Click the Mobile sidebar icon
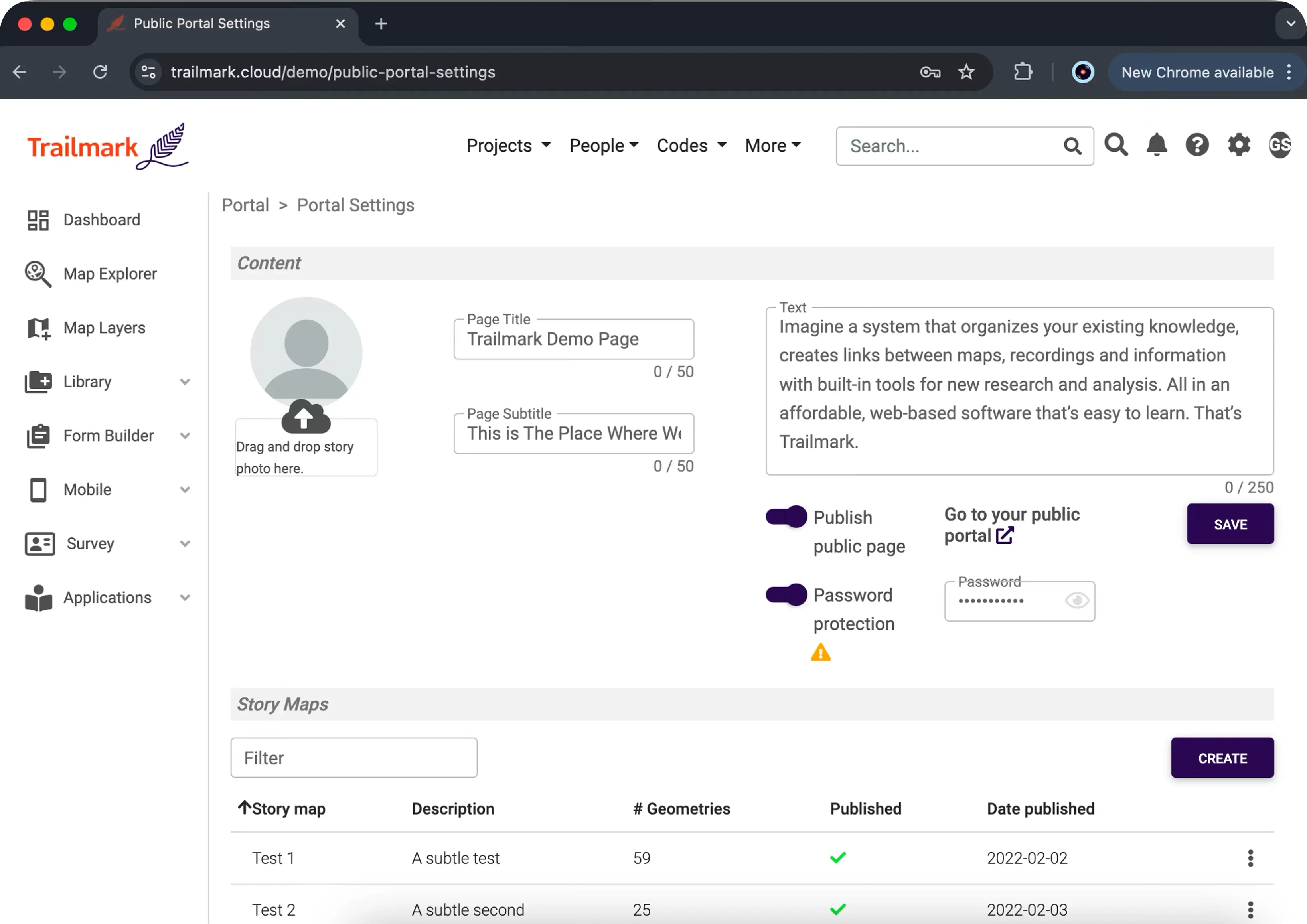The image size is (1307, 924). coord(38,490)
